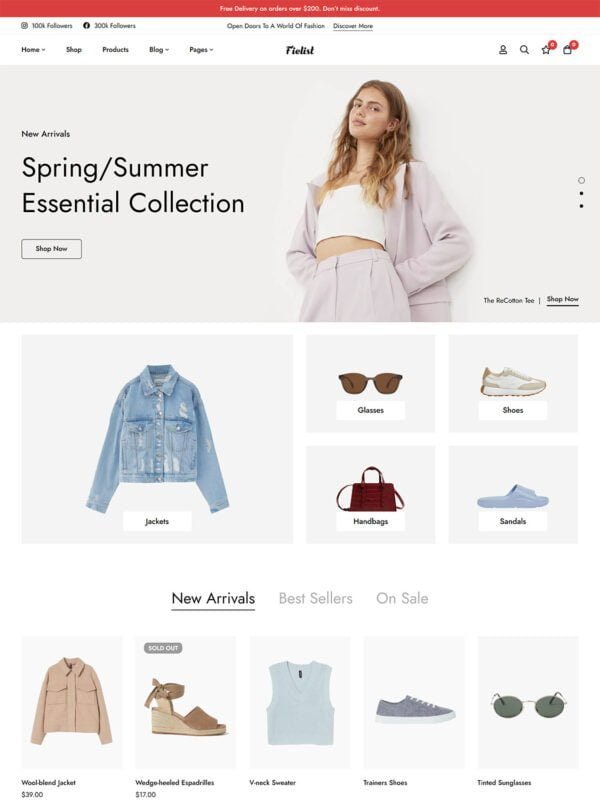
Task: Go to the Fielist logo
Action: pyautogui.click(x=300, y=50)
